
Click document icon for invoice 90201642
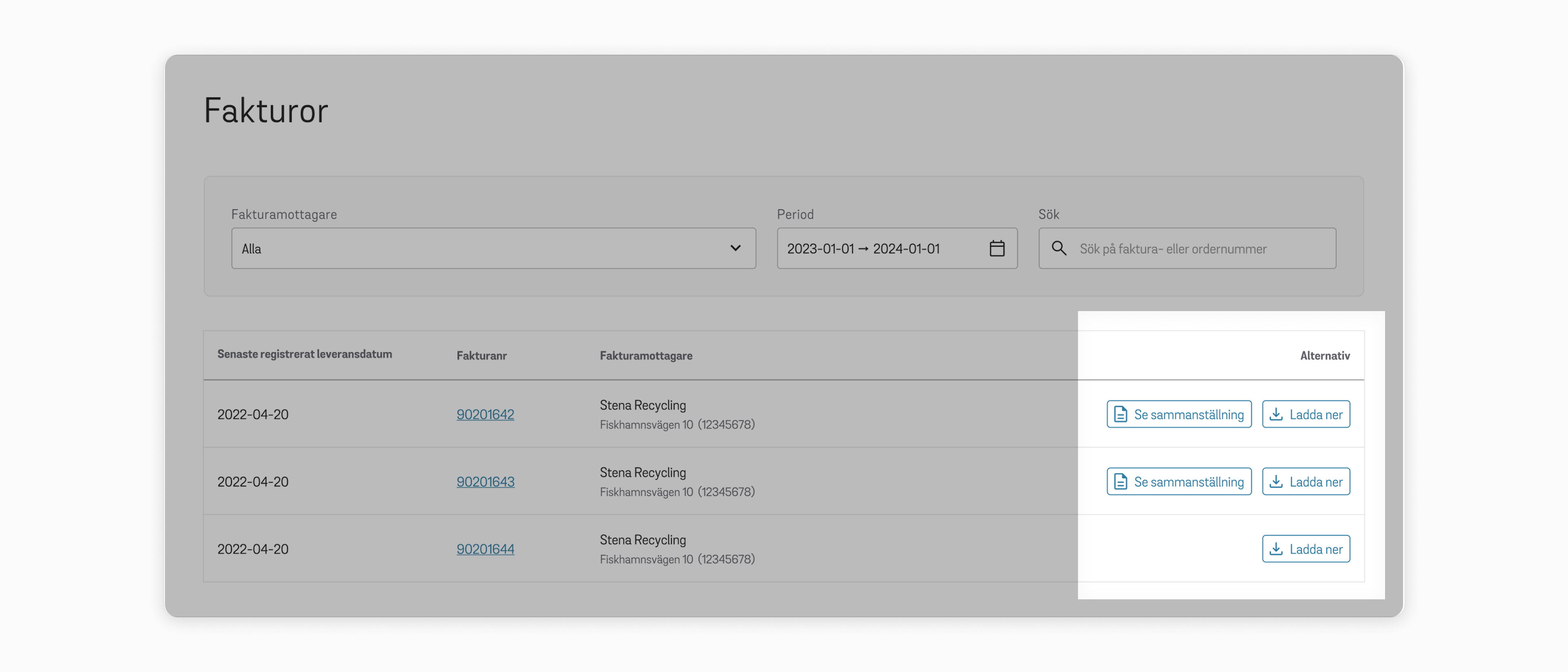tap(1120, 414)
